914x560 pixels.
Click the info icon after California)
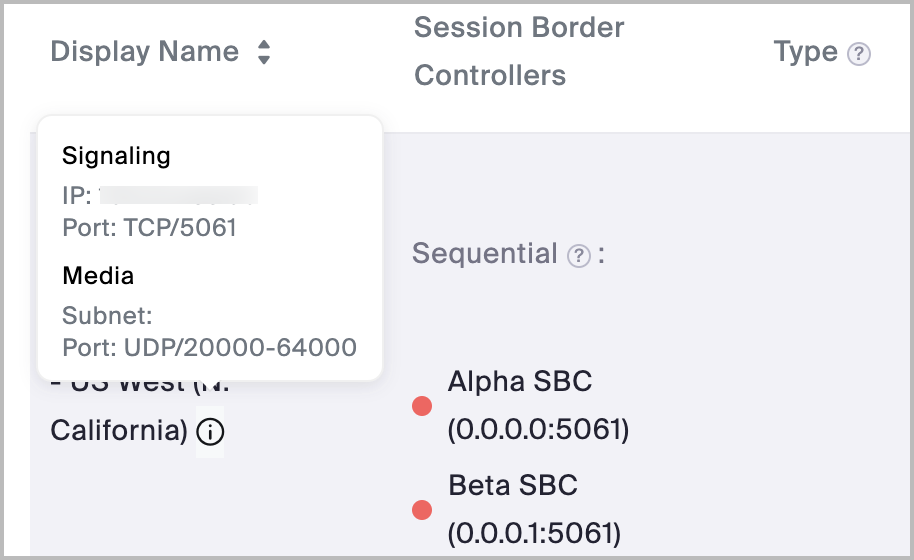pos(210,432)
